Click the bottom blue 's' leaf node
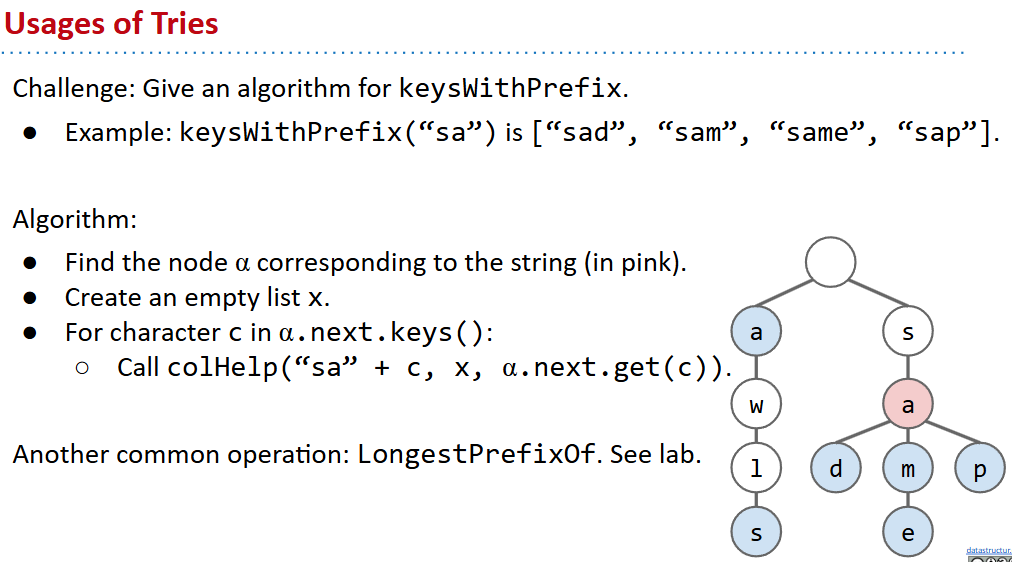Screen dimensions: 1012x562 tap(756, 532)
